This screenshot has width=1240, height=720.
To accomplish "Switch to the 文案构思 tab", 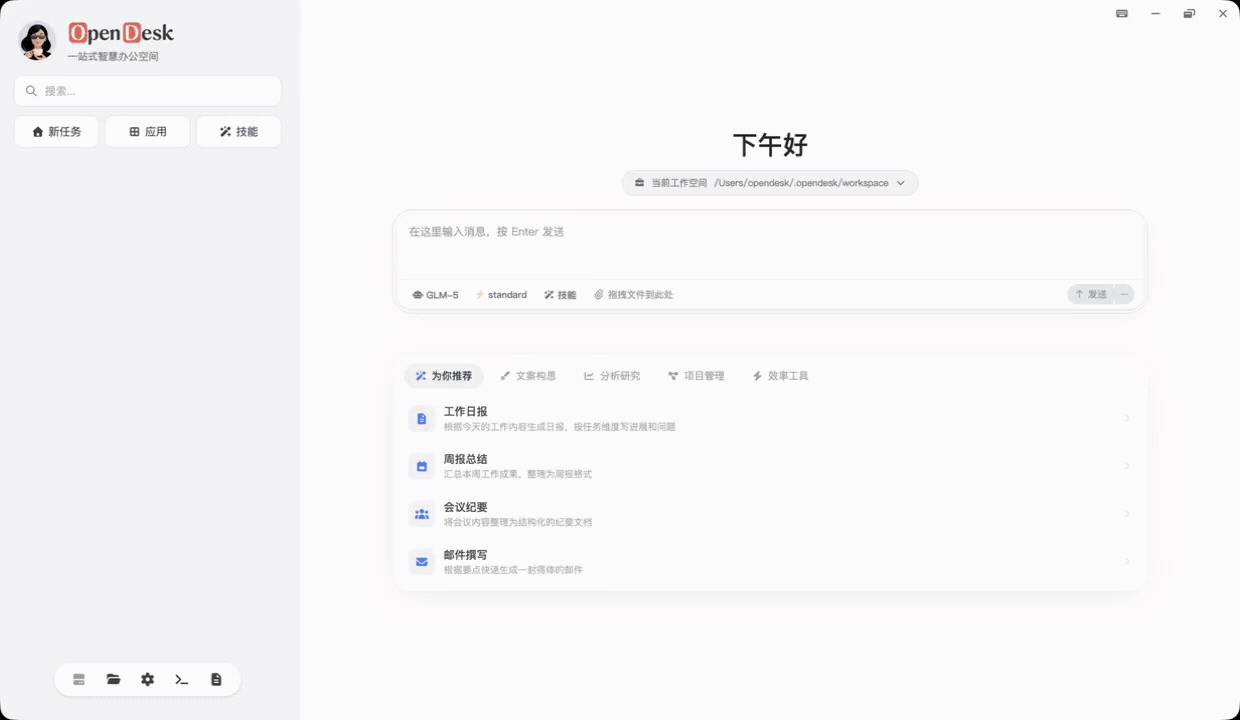I will click(x=528, y=376).
